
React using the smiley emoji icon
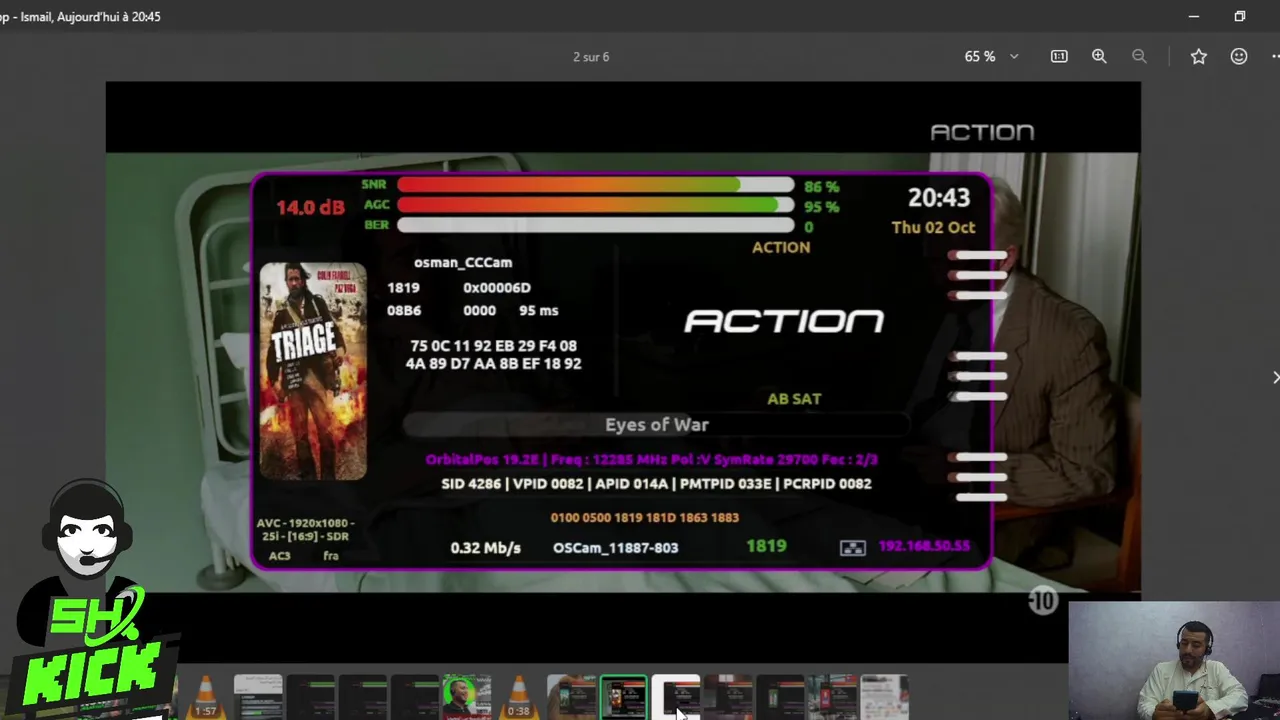tap(1239, 57)
